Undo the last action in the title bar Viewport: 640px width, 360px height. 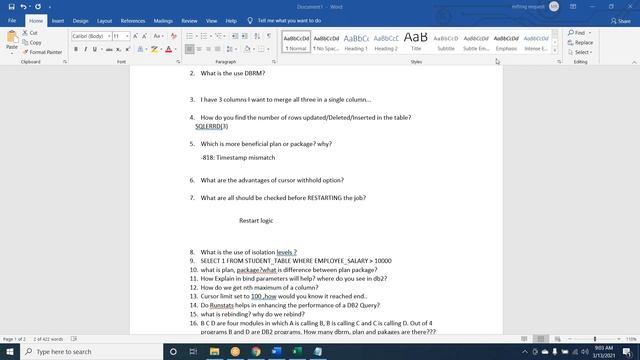(x=23, y=7)
